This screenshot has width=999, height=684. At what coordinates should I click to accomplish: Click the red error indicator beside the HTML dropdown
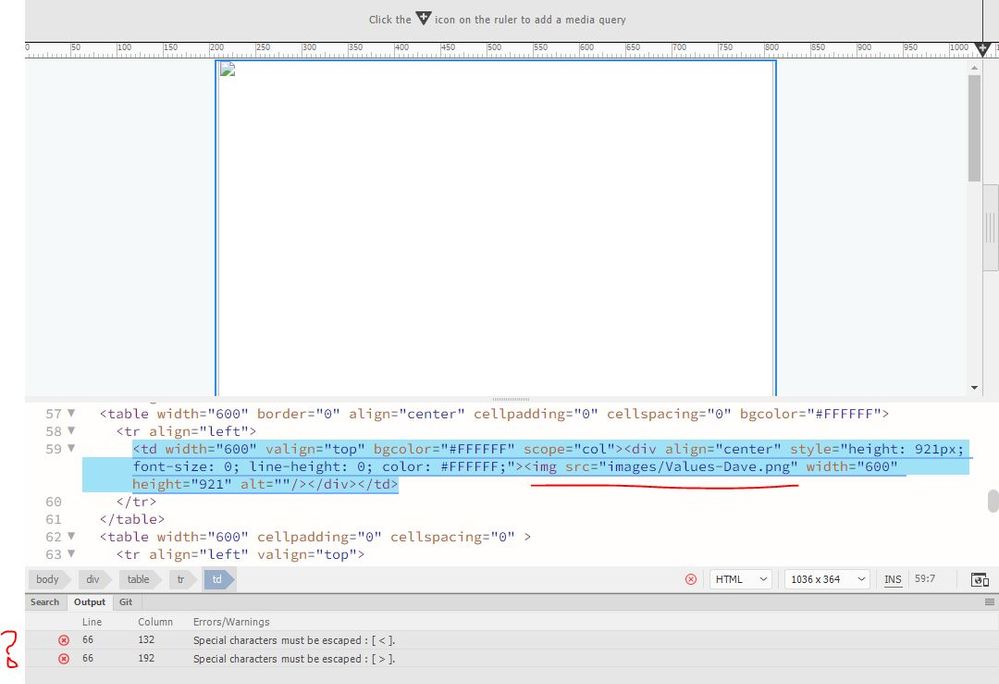pos(690,579)
